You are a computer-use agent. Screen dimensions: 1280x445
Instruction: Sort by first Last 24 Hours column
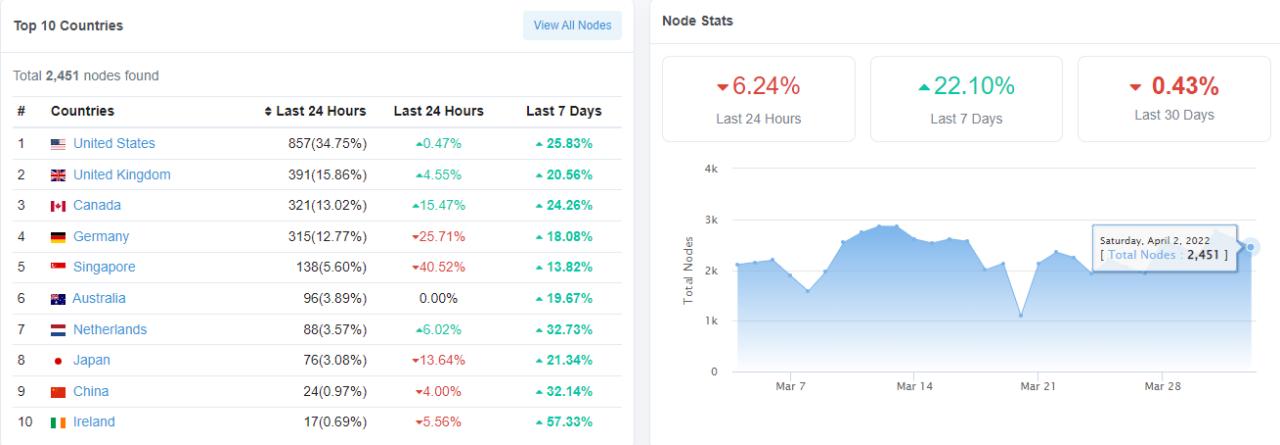click(315, 111)
